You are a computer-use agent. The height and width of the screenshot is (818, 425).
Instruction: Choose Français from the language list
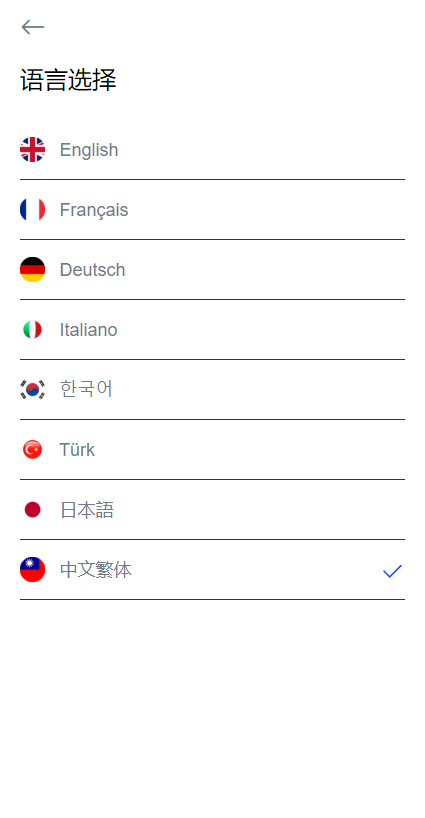(94, 210)
